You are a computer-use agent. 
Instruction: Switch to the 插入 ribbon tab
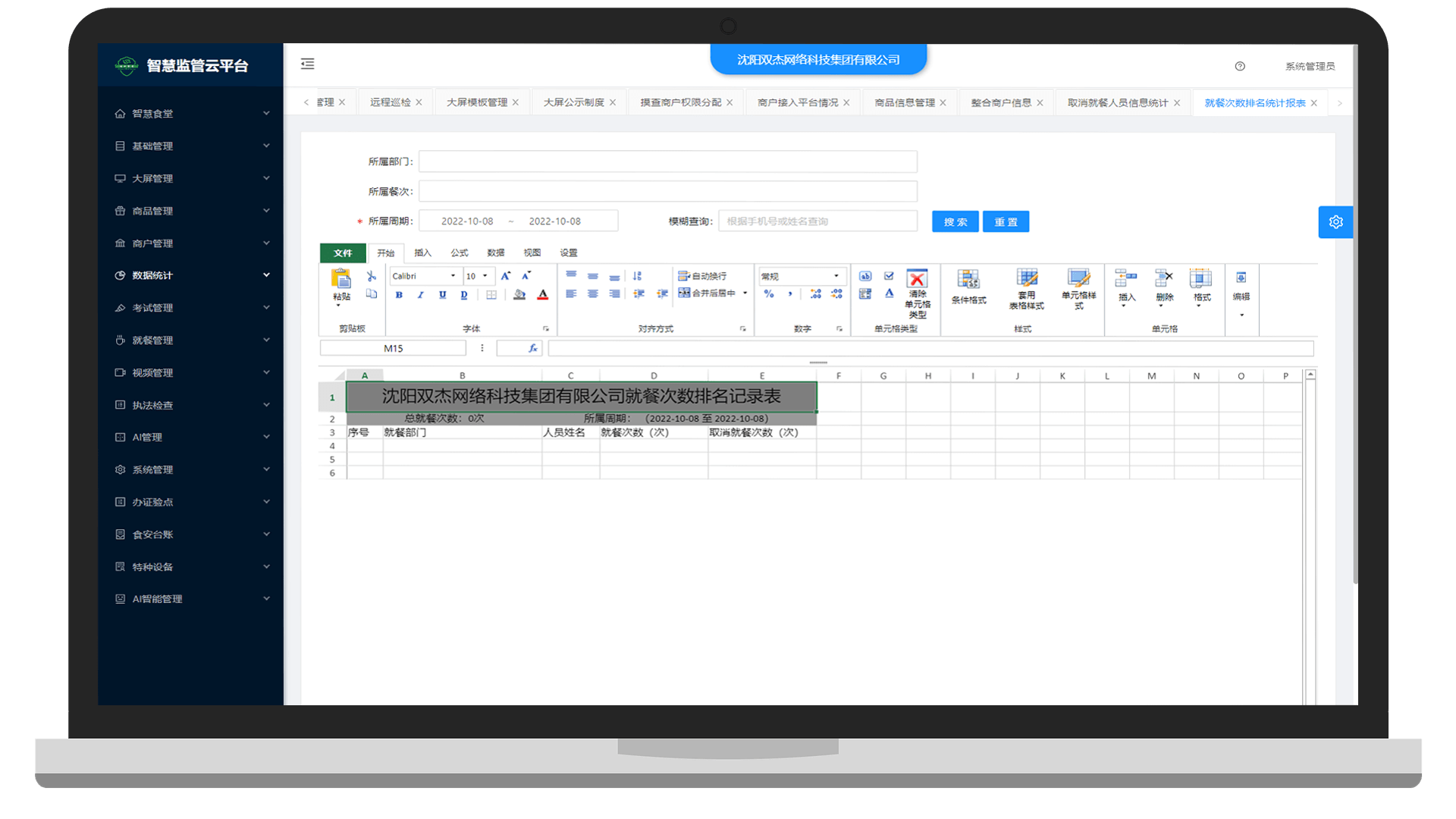(422, 253)
